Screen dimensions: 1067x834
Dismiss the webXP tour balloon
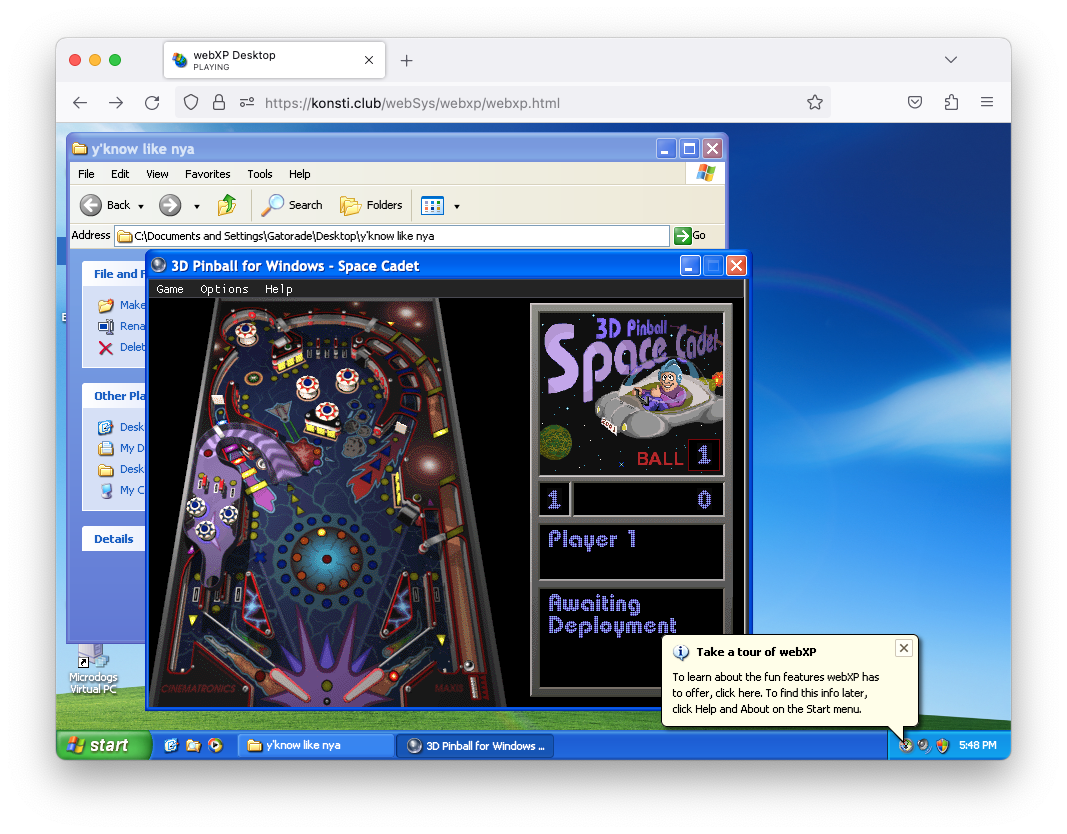coord(904,648)
